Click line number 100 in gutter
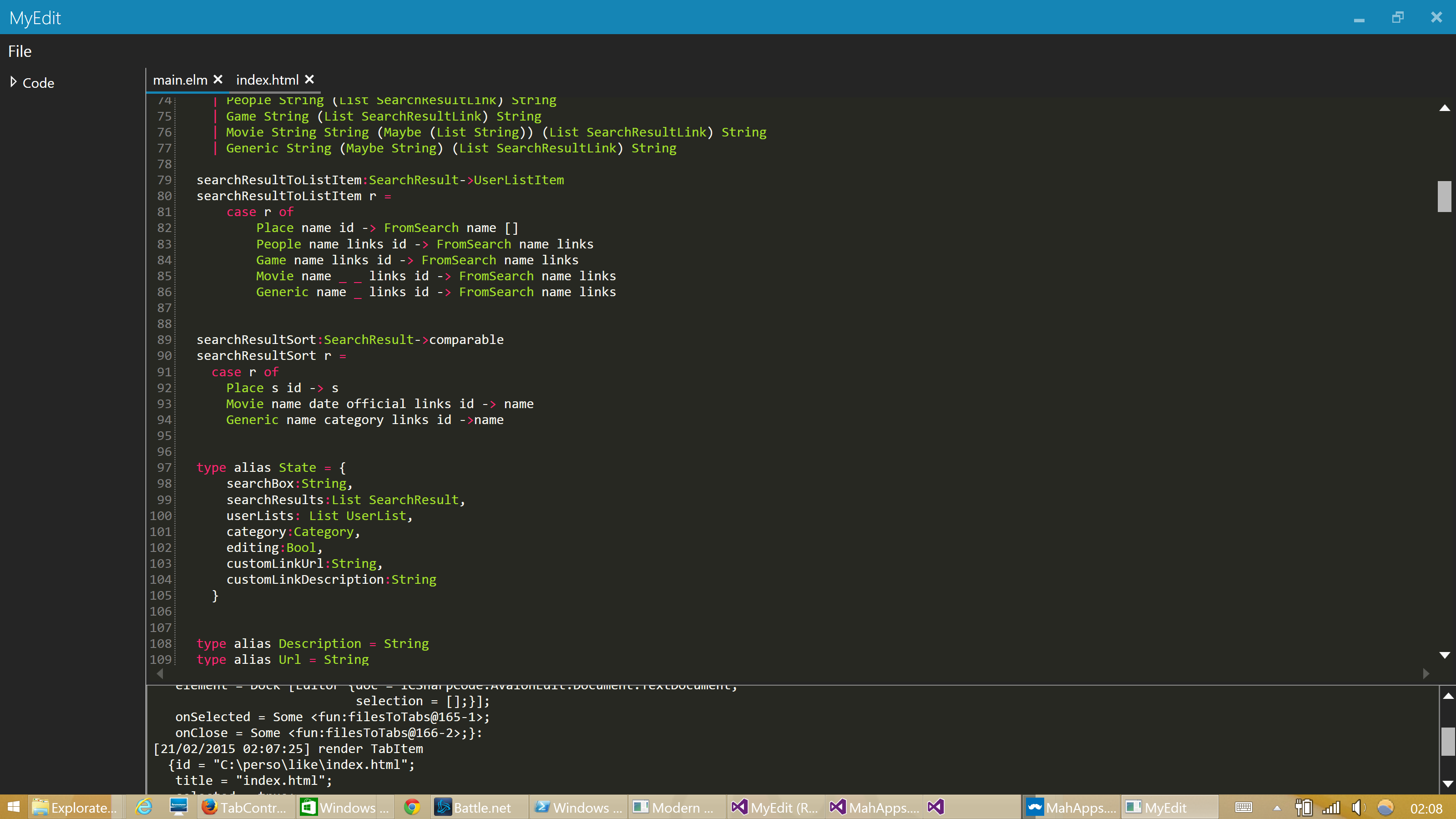1456x819 pixels. pos(161,516)
